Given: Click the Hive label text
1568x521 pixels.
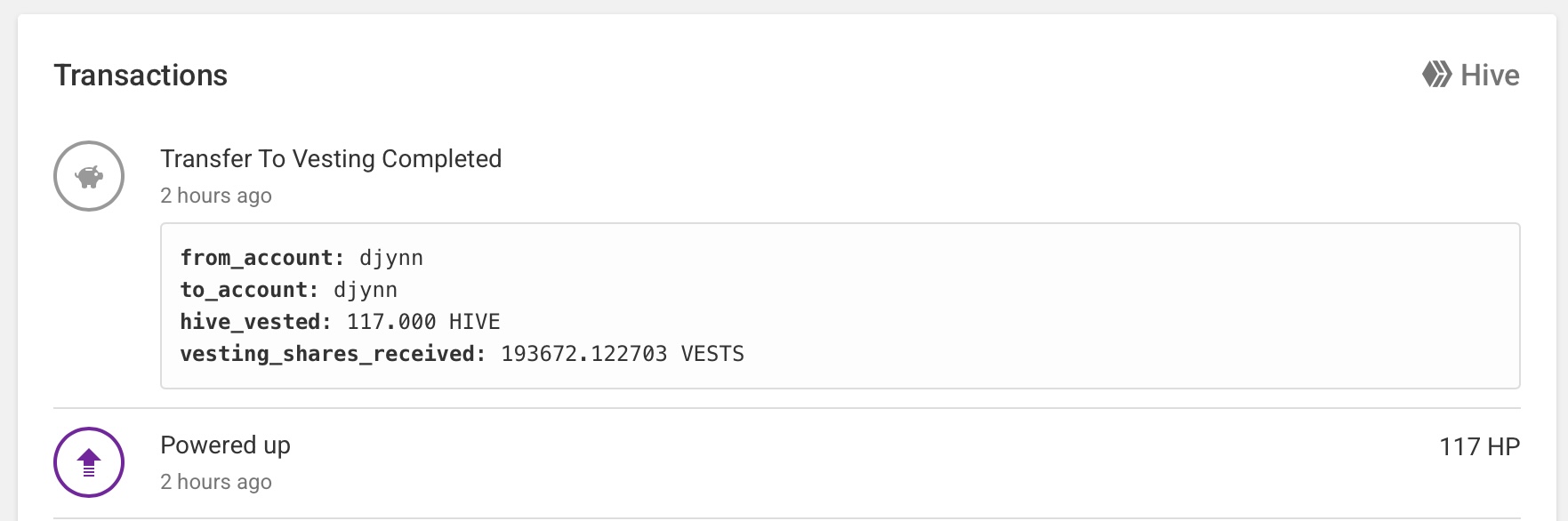Looking at the screenshot, I should click(x=1490, y=76).
